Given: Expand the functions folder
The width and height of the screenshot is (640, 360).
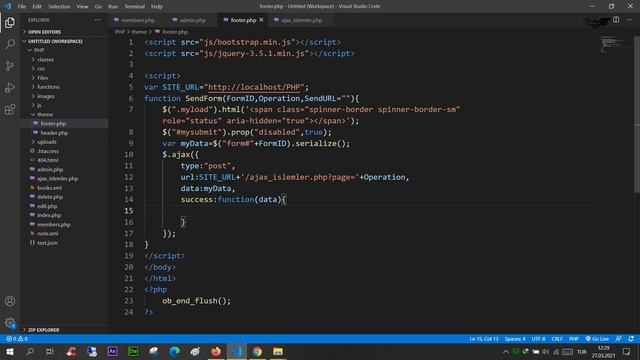Looking at the screenshot, I should click(48, 87).
